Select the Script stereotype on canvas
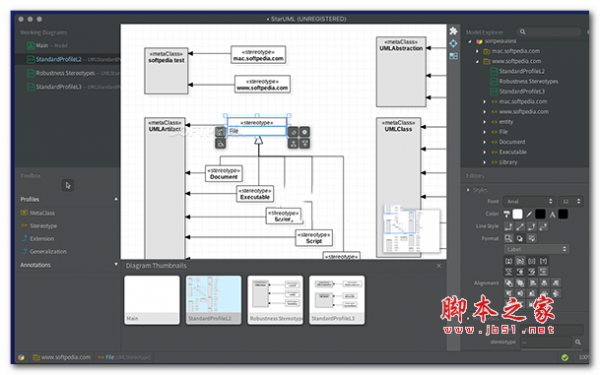 coord(314,238)
